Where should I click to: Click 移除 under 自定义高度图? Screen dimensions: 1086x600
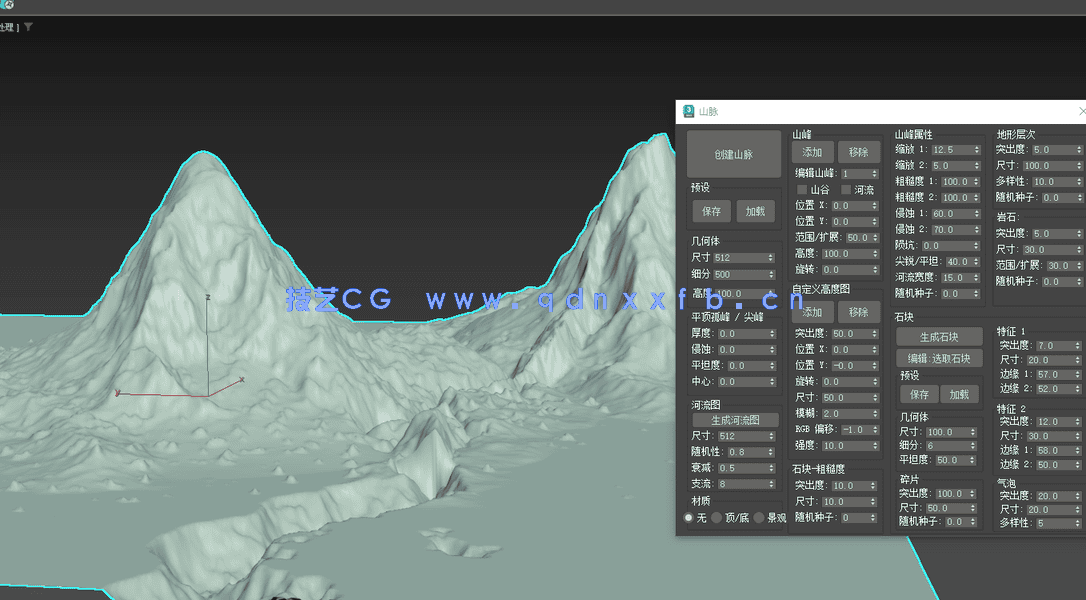[x=857, y=312]
